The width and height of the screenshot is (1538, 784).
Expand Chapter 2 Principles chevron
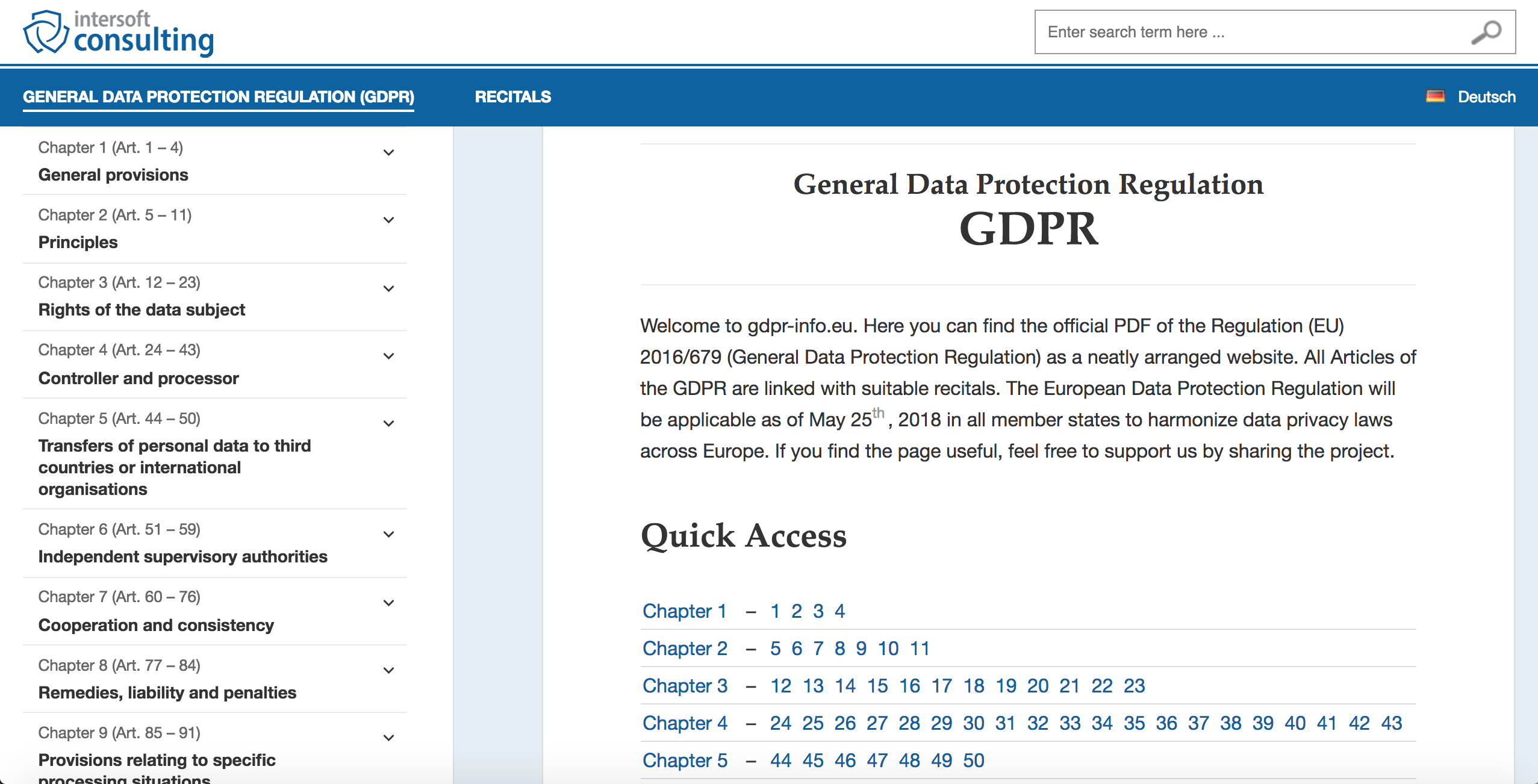[389, 220]
